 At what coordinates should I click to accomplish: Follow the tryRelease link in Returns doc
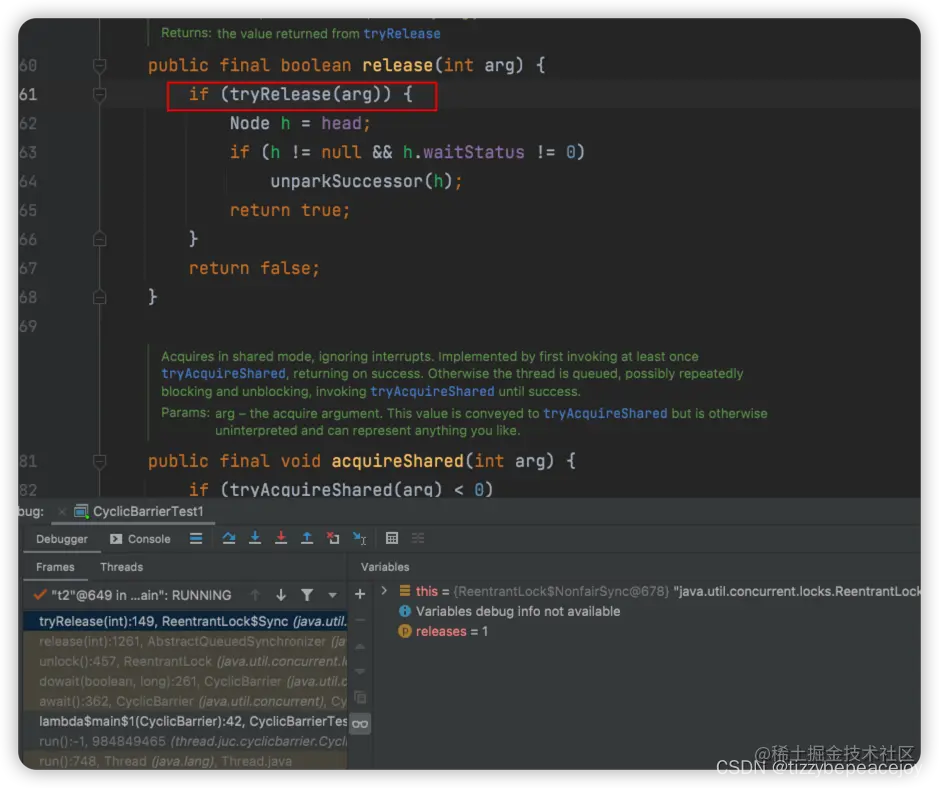click(402, 34)
